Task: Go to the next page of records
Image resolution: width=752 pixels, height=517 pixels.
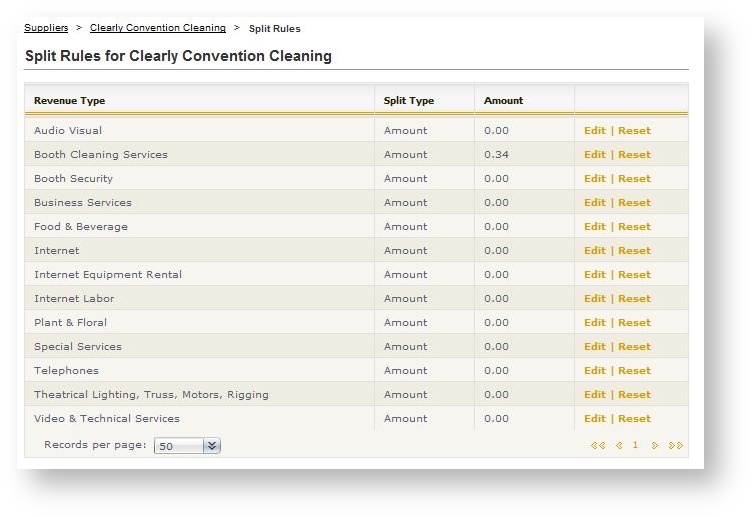Action: (x=655, y=446)
